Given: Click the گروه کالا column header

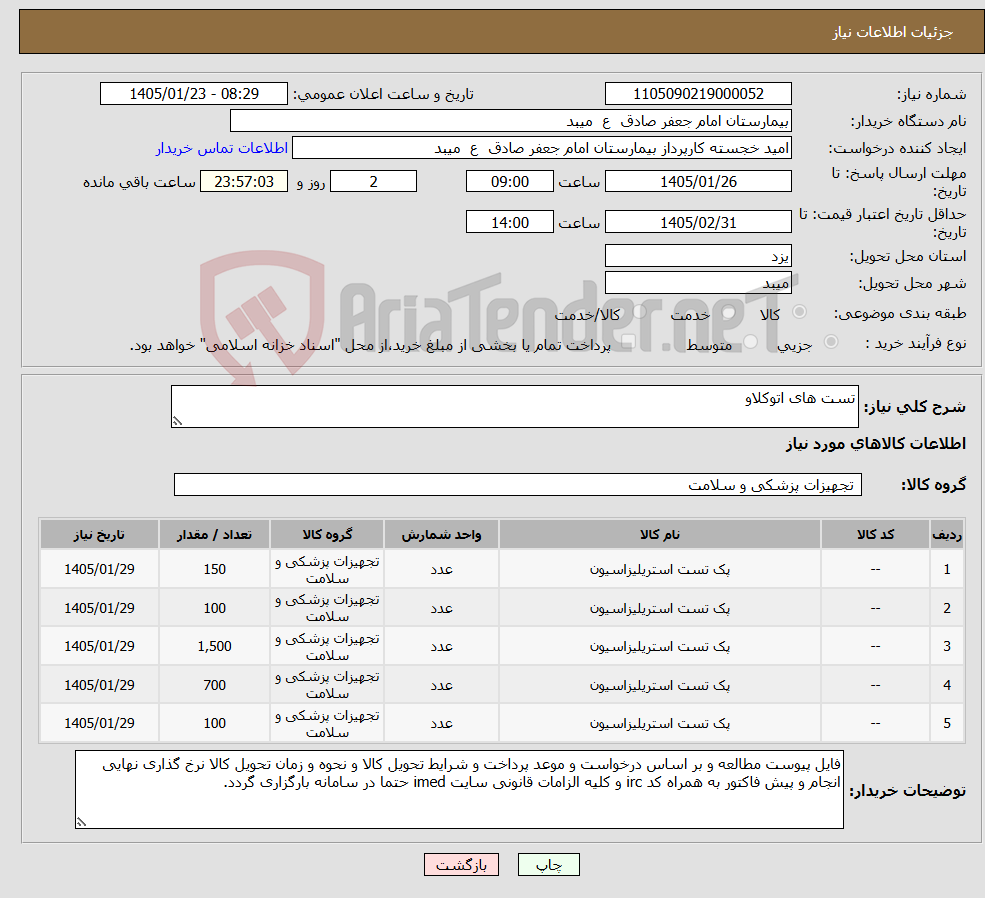Looking at the screenshot, I should pyautogui.click(x=327, y=534).
